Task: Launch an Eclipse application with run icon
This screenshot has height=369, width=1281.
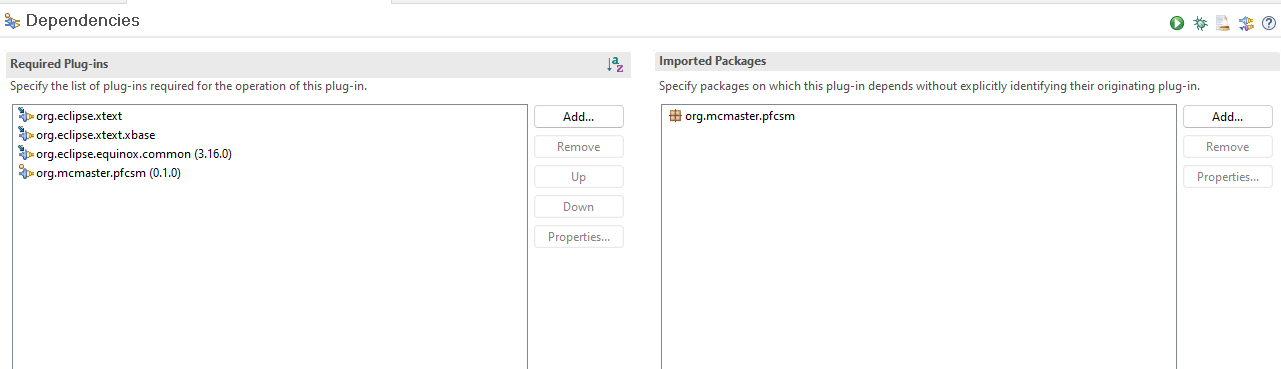Action: 1177,23
